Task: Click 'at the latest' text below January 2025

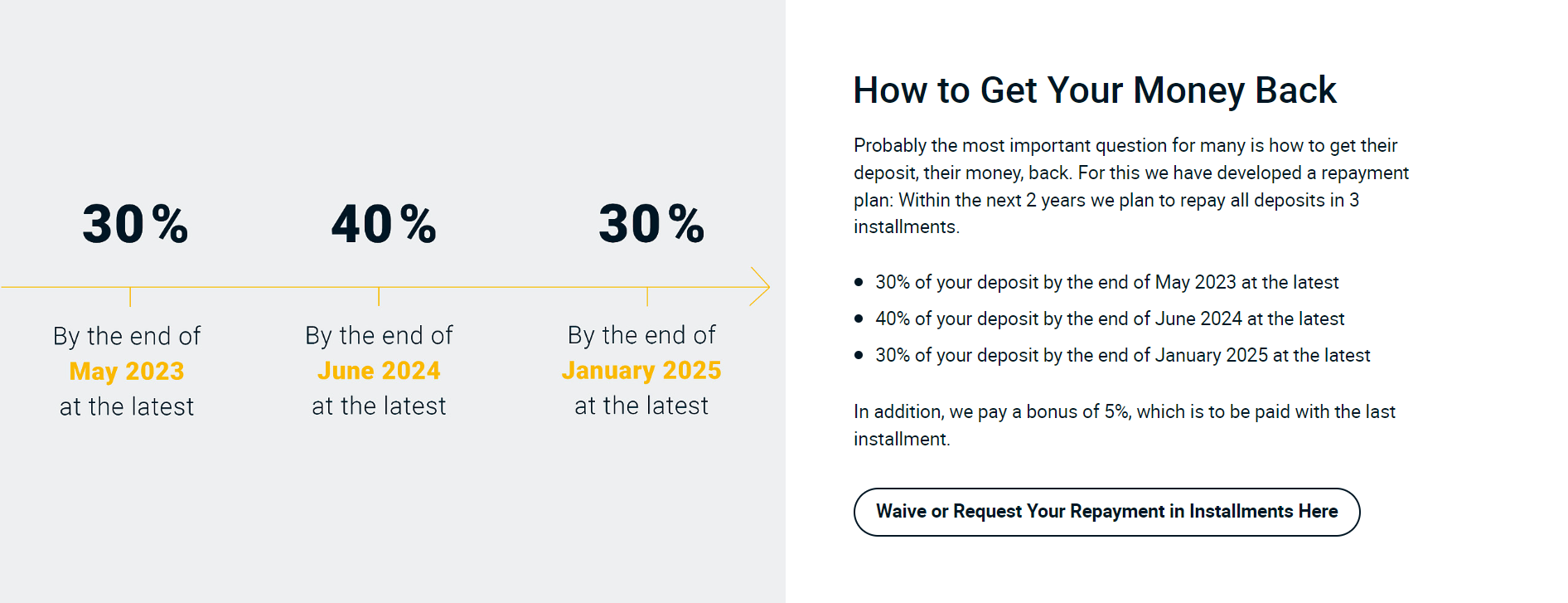Action: point(641,406)
